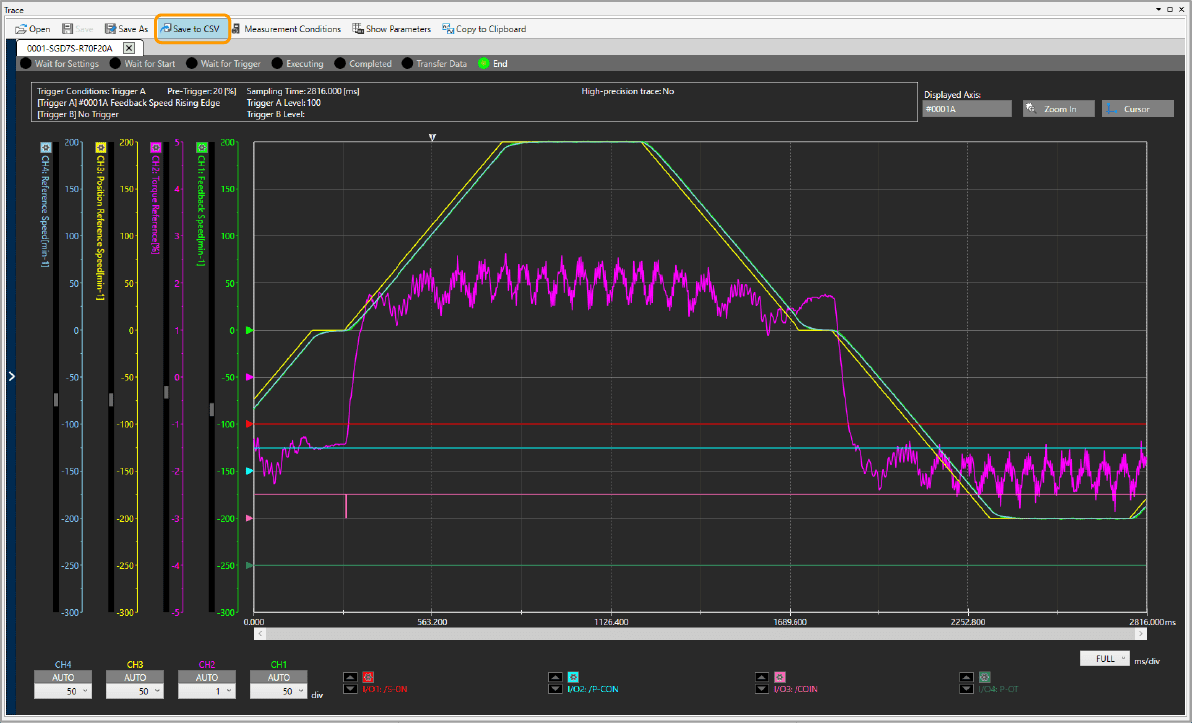The height and width of the screenshot is (723, 1192).
Task: Open the CH2 Torque Reference settings icon
Action: (x=155, y=147)
